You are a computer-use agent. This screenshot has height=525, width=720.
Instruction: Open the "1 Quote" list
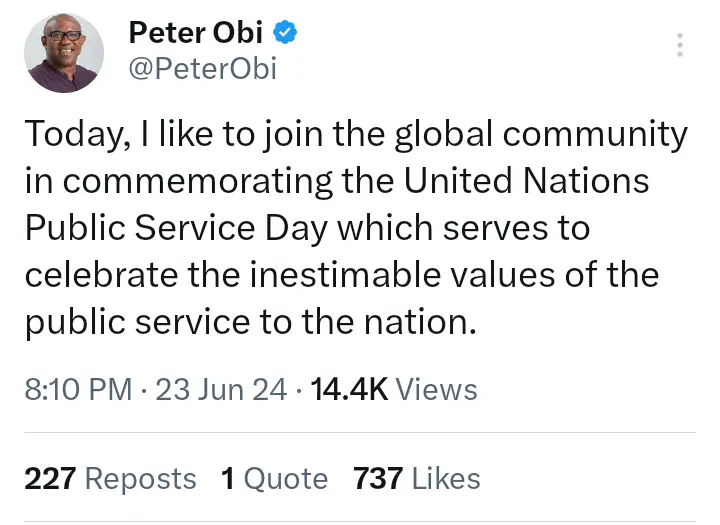274,479
